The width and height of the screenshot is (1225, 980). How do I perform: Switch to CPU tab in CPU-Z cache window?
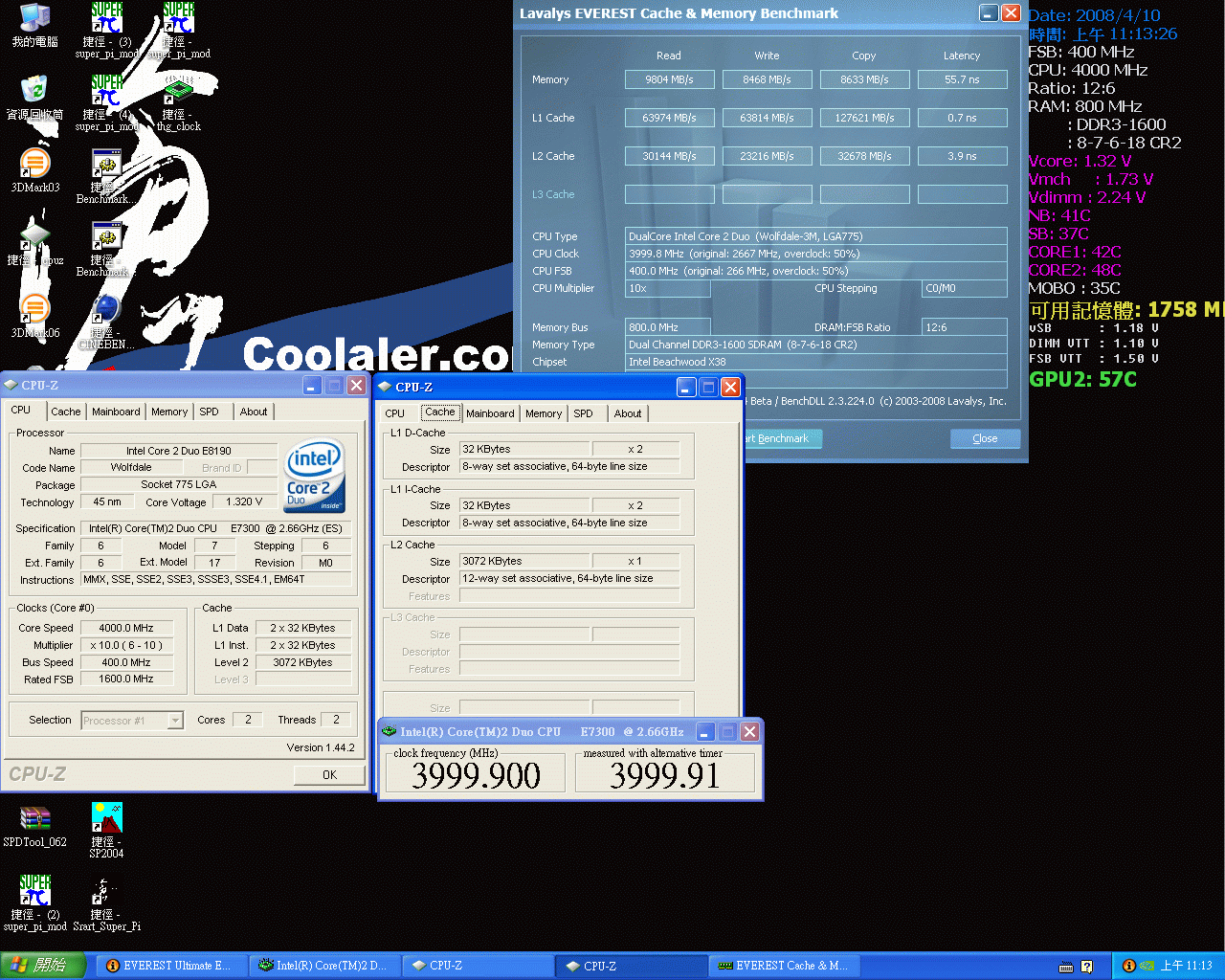tap(395, 413)
